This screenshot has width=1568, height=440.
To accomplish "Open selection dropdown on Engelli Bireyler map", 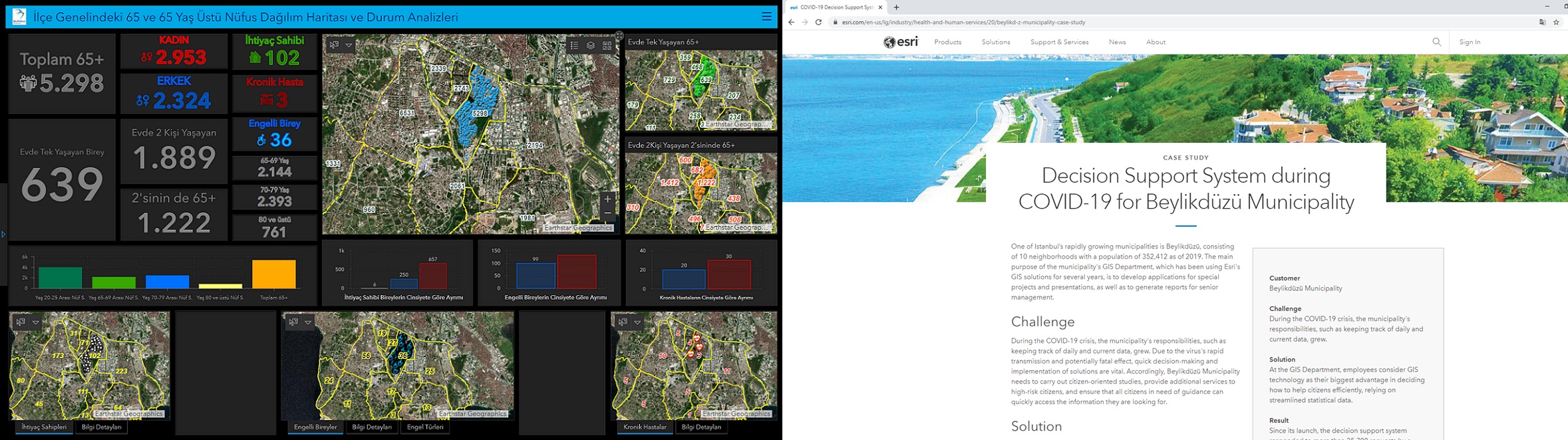I will pyautogui.click(x=308, y=322).
